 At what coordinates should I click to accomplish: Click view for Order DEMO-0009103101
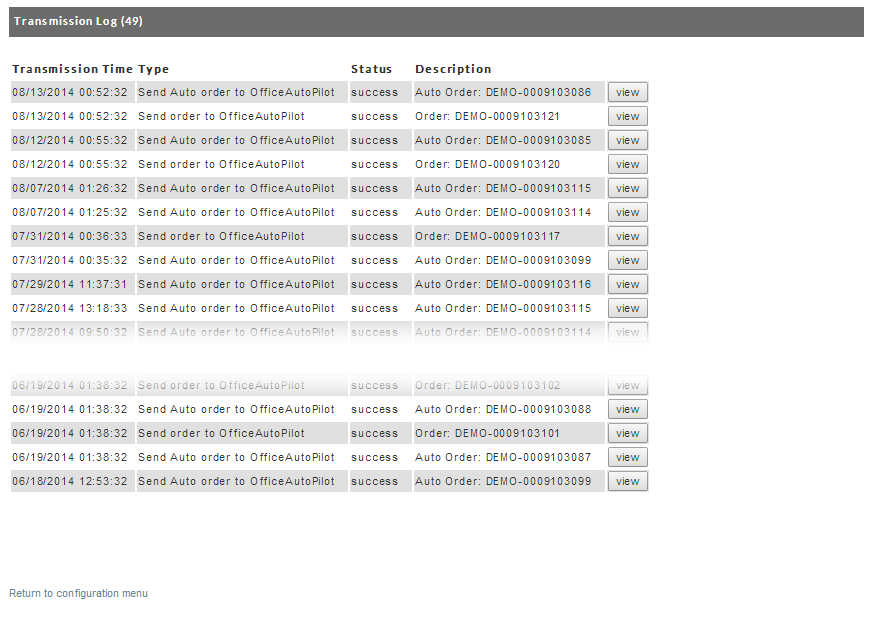pos(627,433)
